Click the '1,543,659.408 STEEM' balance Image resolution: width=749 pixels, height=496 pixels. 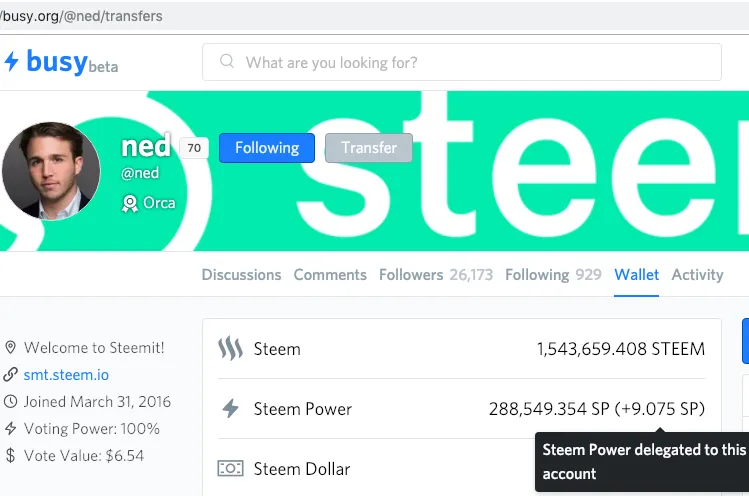coord(621,349)
